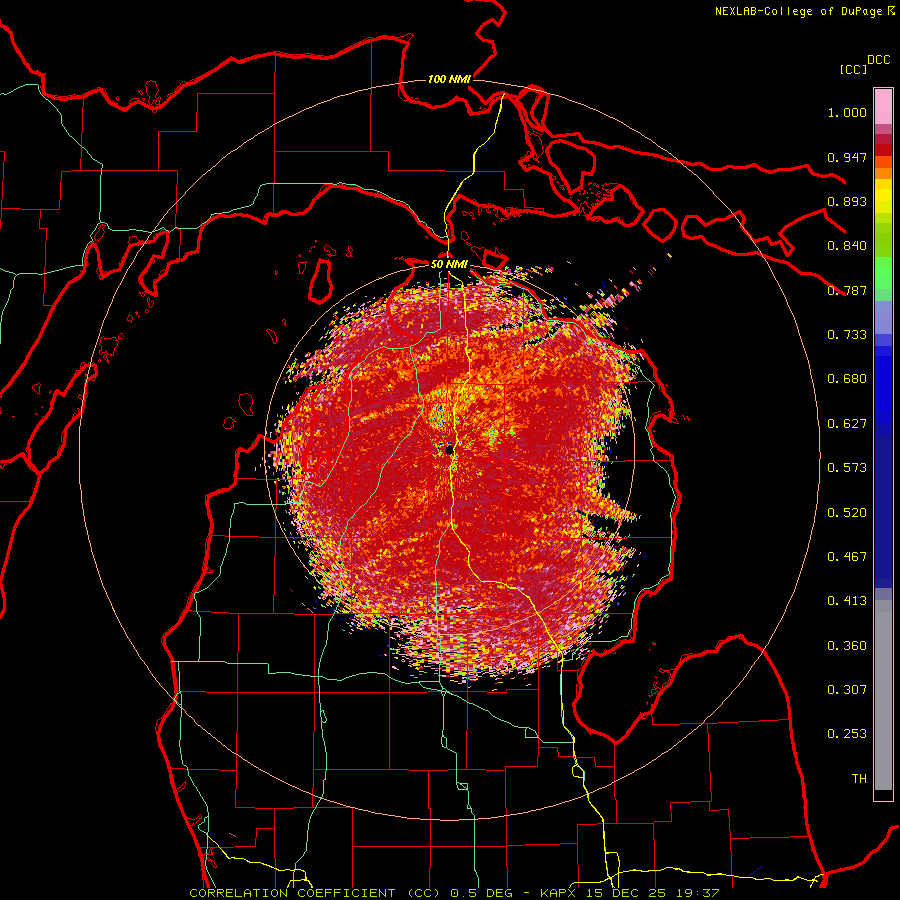Click the 0.627 value on the color scale

(847, 424)
